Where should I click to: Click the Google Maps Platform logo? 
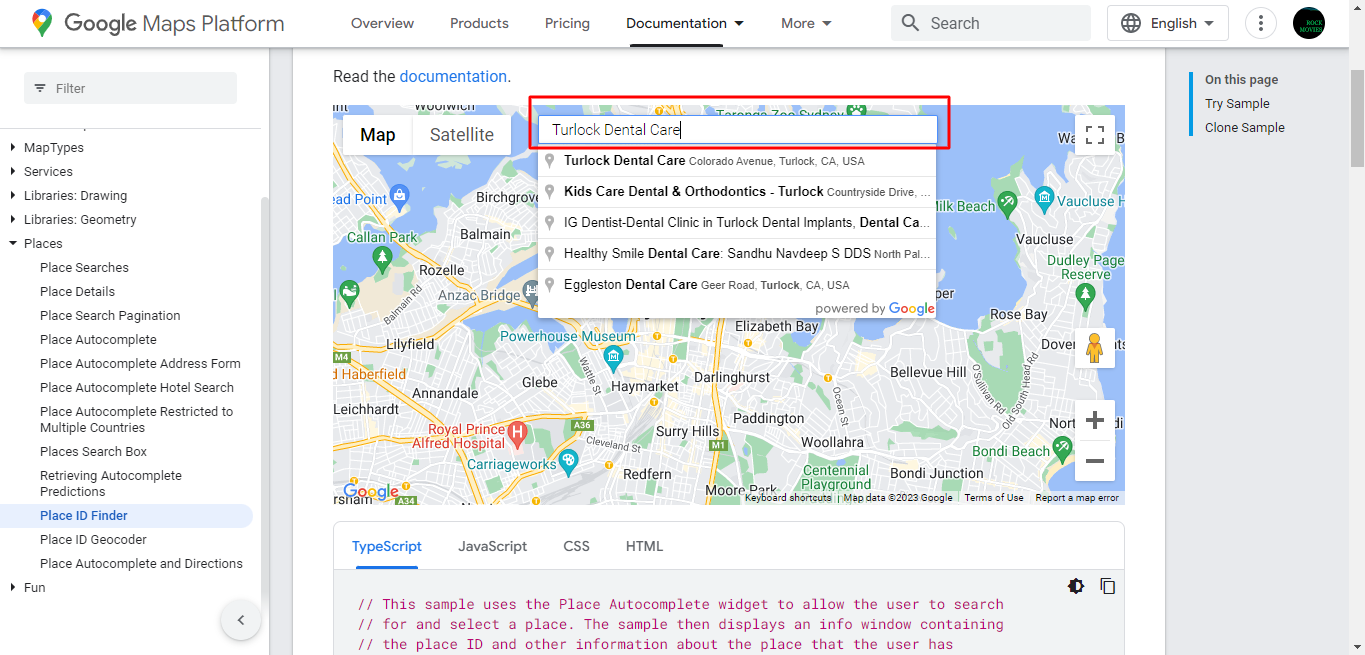[157, 23]
